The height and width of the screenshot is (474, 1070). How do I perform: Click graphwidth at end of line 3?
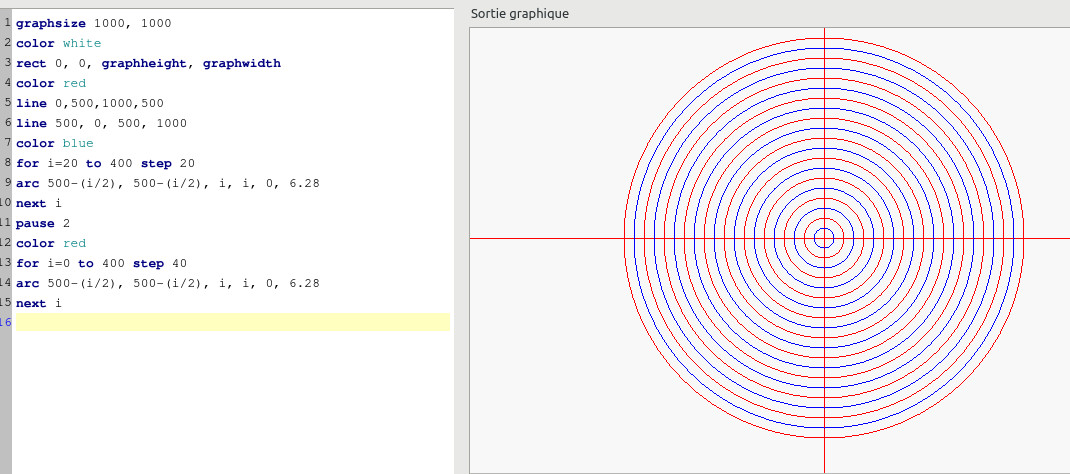click(x=242, y=63)
